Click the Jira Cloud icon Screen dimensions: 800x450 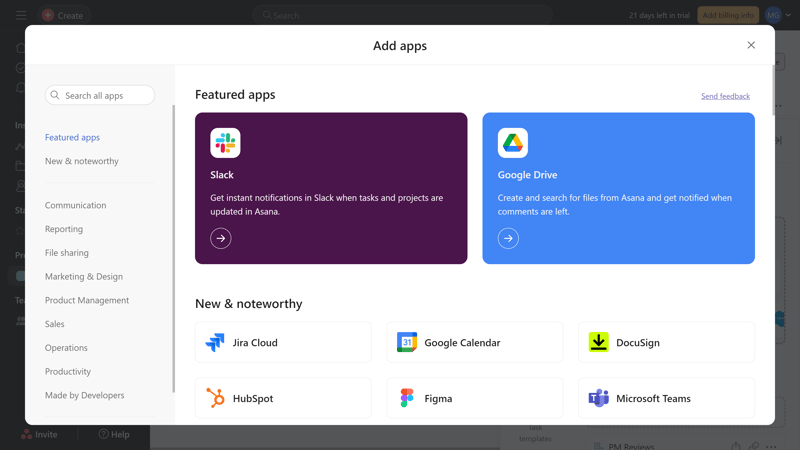click(x=215, y=342)
